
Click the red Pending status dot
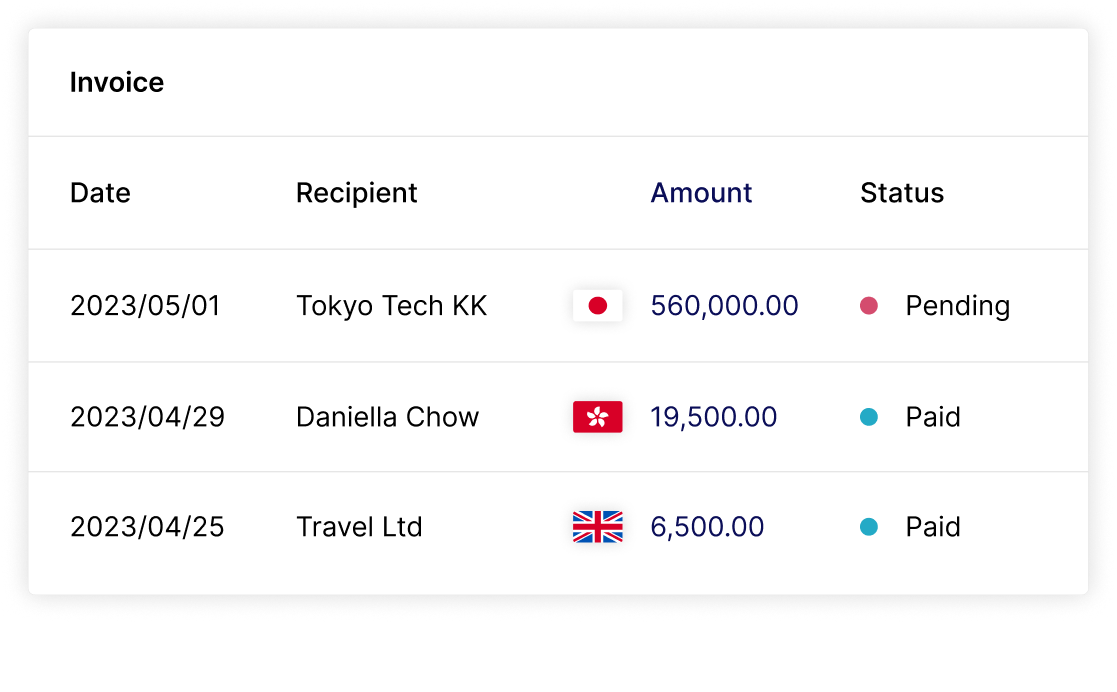pyautogui.click(x=868, y=306)
